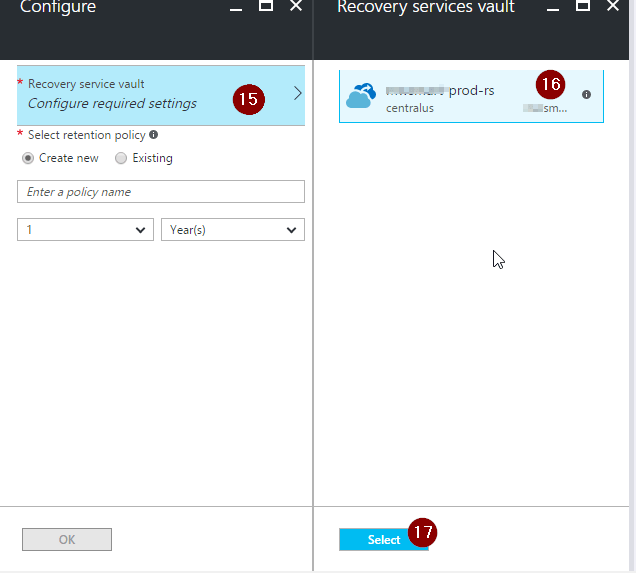Minimize the Recovery services vault blade
This screenshot has height=573, width=636.
[553, 7]
